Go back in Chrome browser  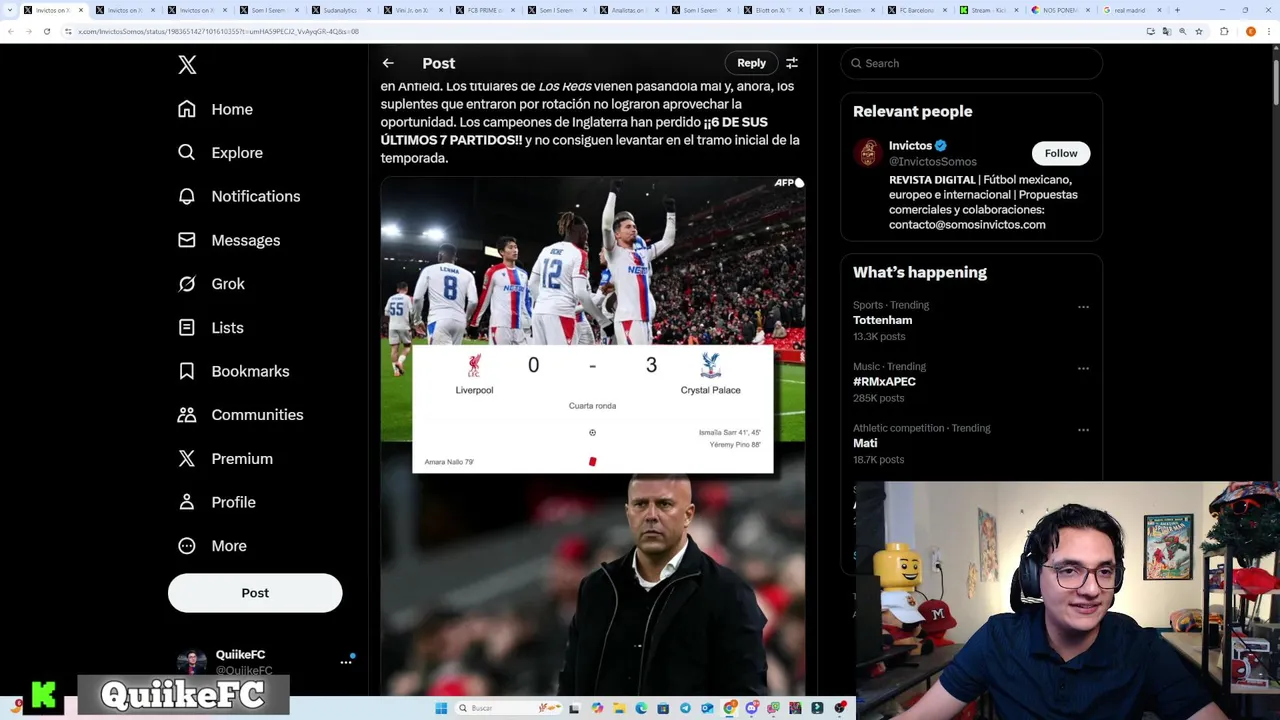tap(10, 32)
